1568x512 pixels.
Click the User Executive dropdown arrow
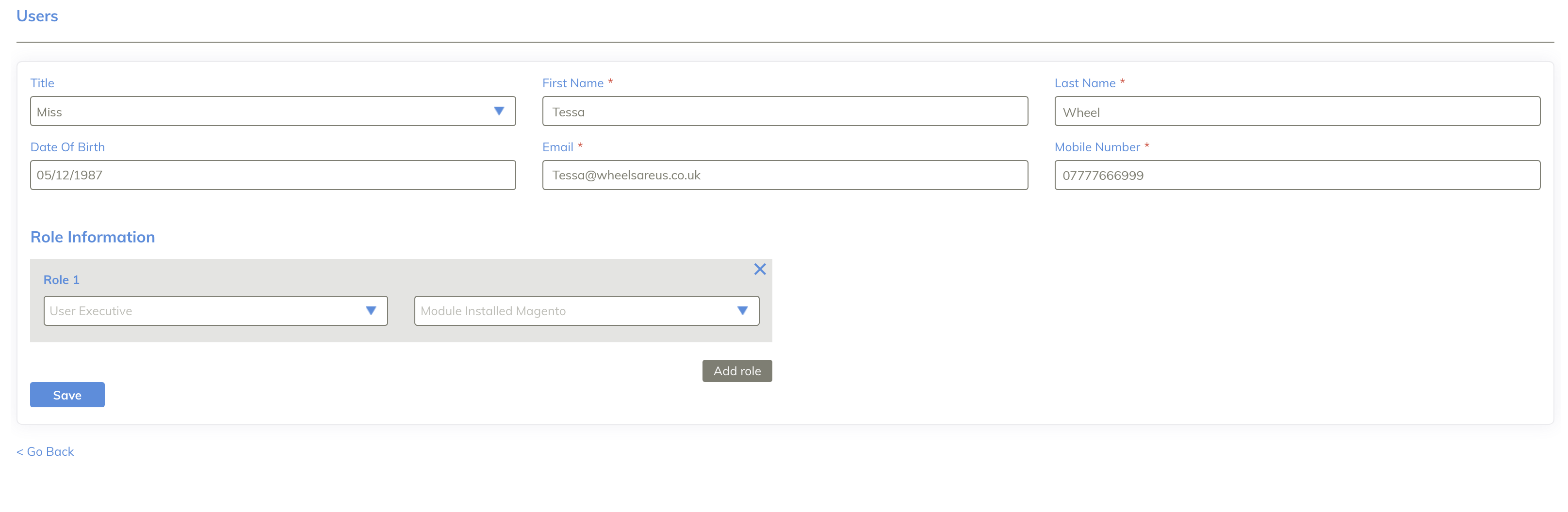(x=371, y=311)
